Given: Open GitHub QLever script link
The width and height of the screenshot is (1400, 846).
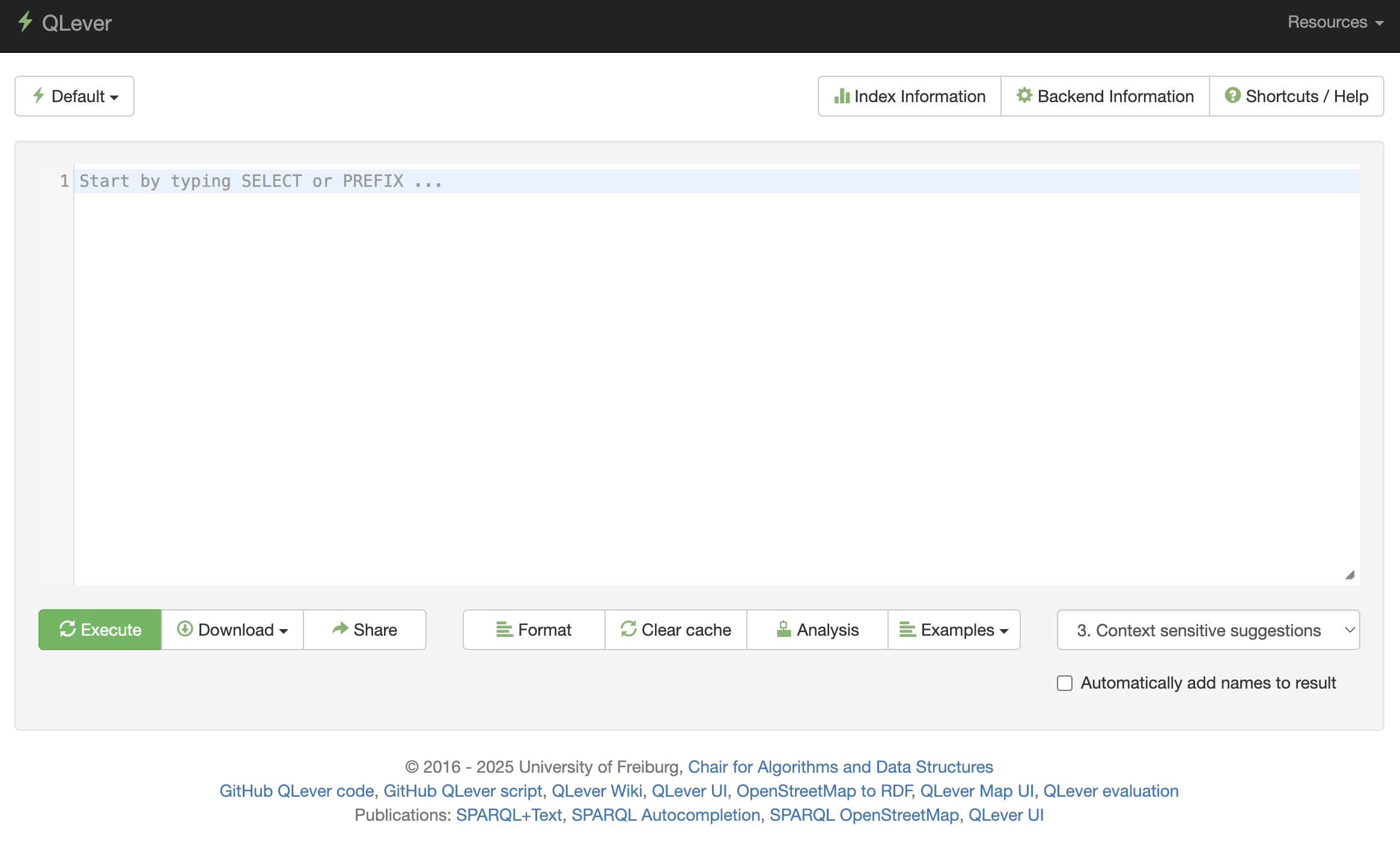Looking at the screenshot, I should click(x=463, y=791).
